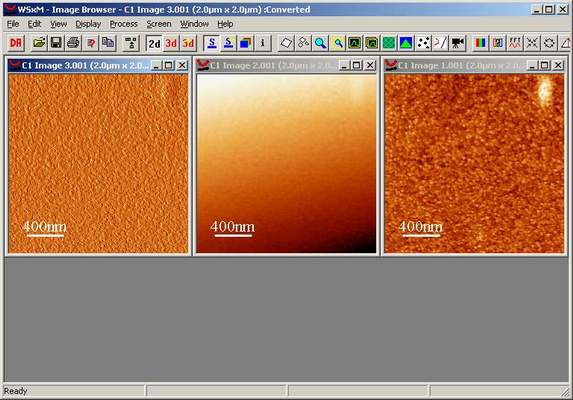
Task: Open the Window menu
Action: (194, 24)
